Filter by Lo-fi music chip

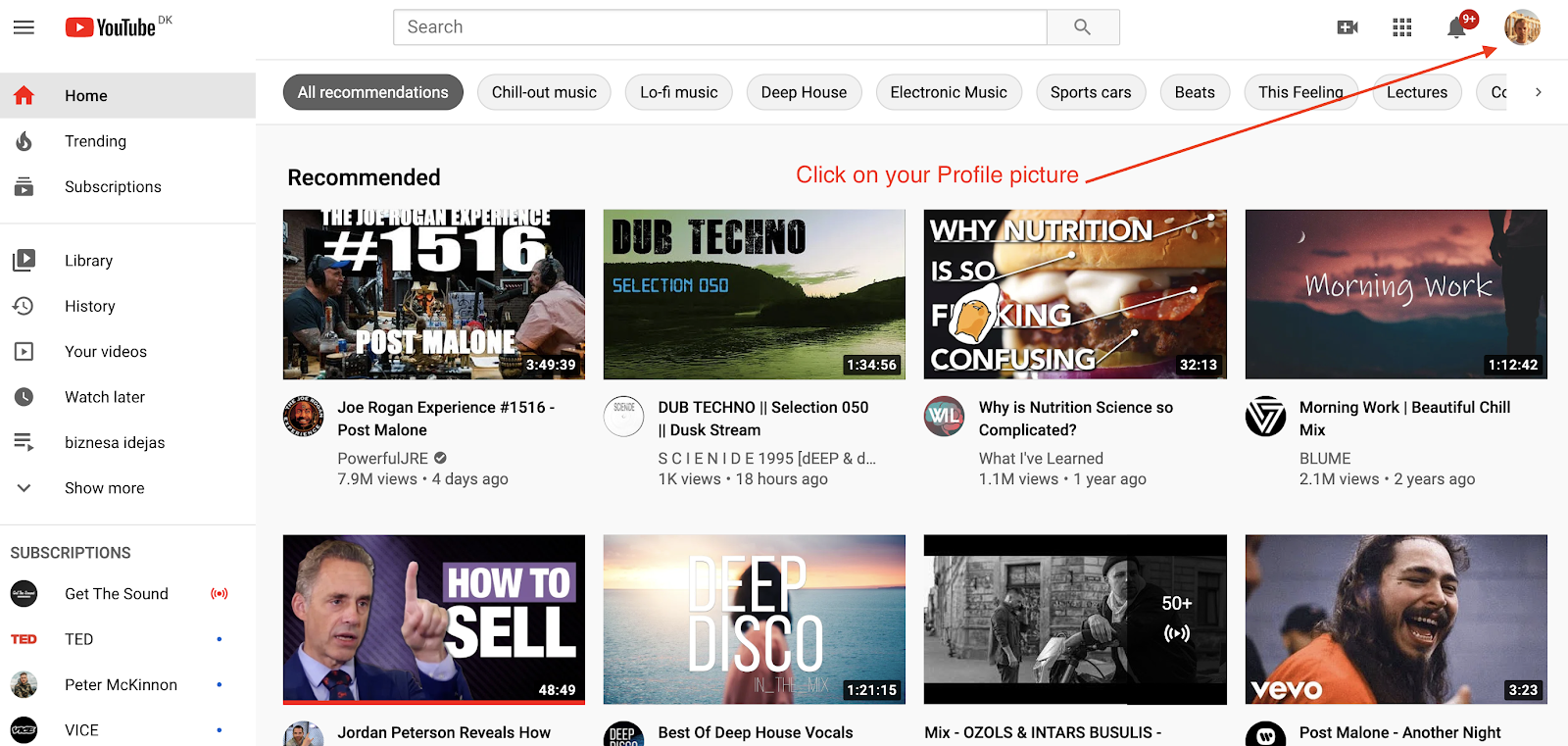[679, 92]
